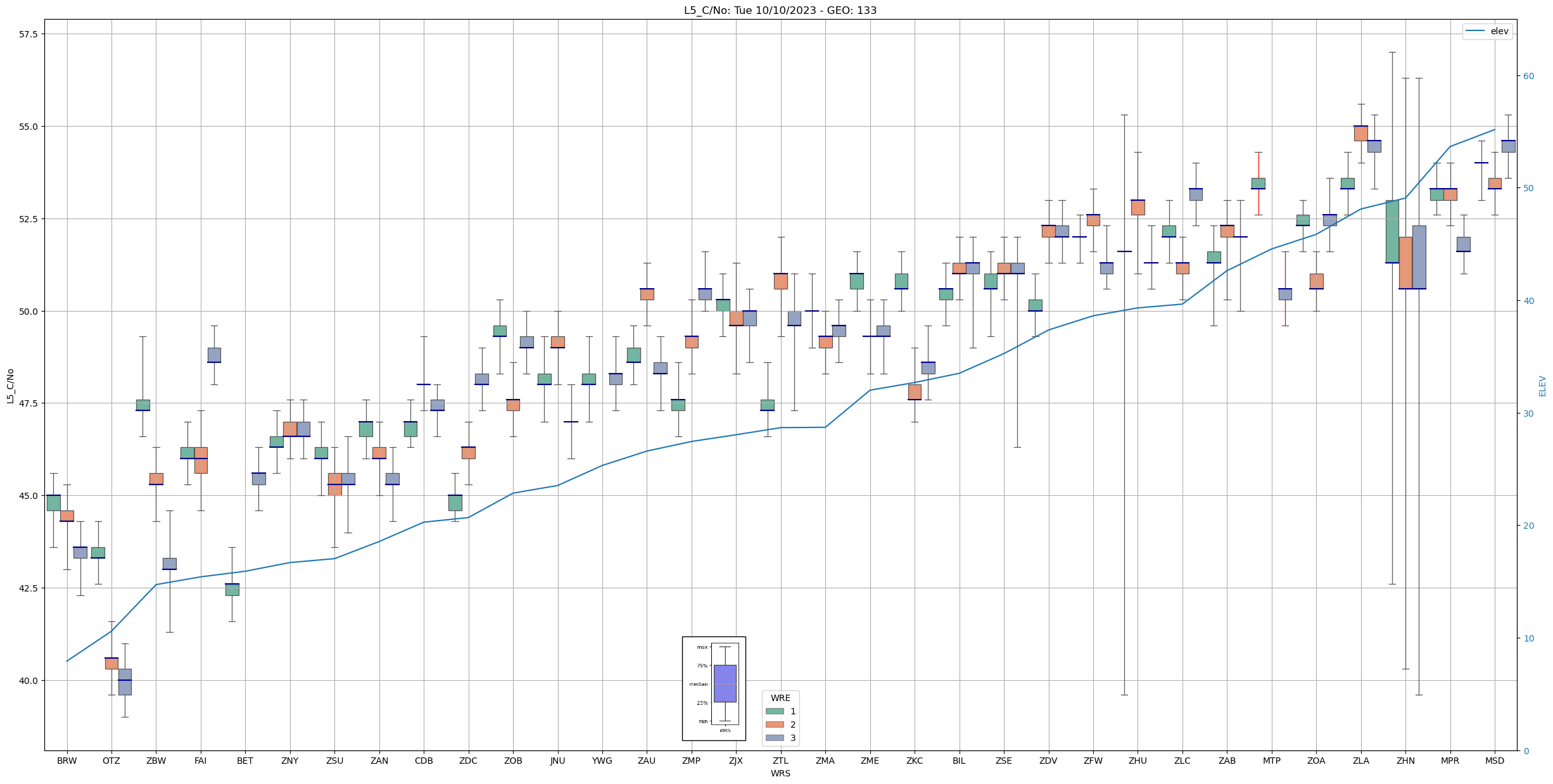
Task: Click the ZSU station label
Action: (x=334, y=761)
